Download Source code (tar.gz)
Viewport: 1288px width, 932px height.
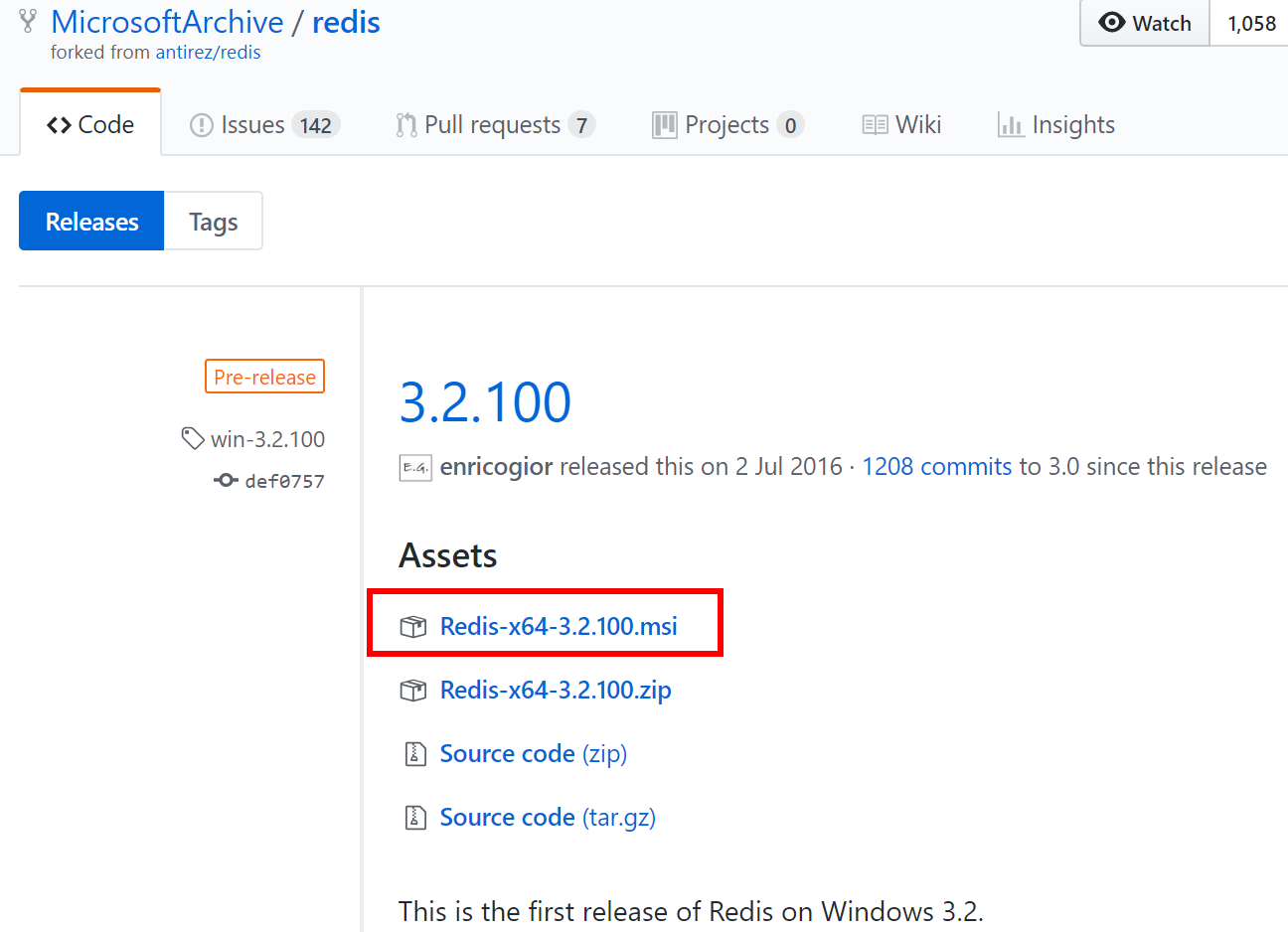(x=548, y=817)
